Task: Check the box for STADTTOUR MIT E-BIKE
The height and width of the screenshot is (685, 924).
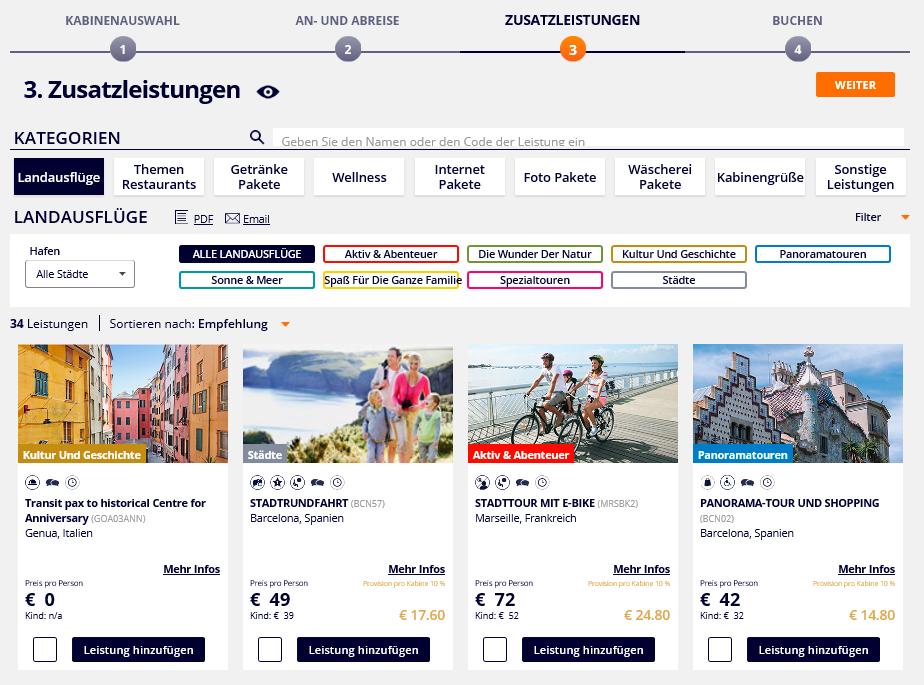Action: 495,650
